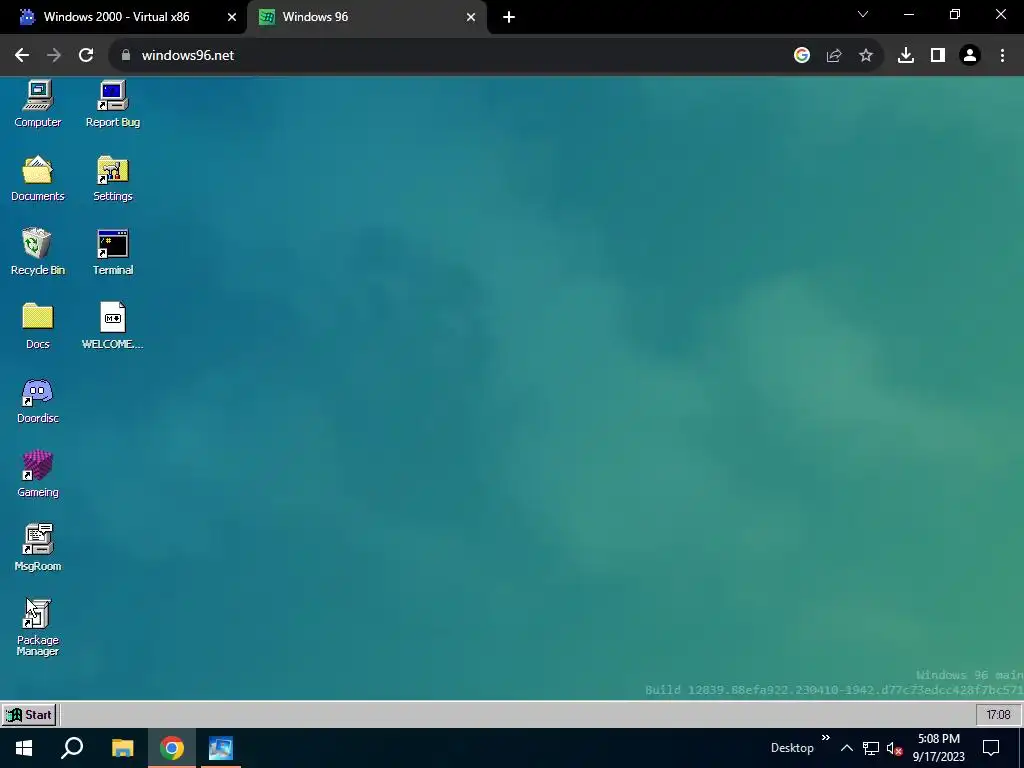This screenshot has height=768, width=1024.
Task: Share this page icon
Action: (834, 56)
